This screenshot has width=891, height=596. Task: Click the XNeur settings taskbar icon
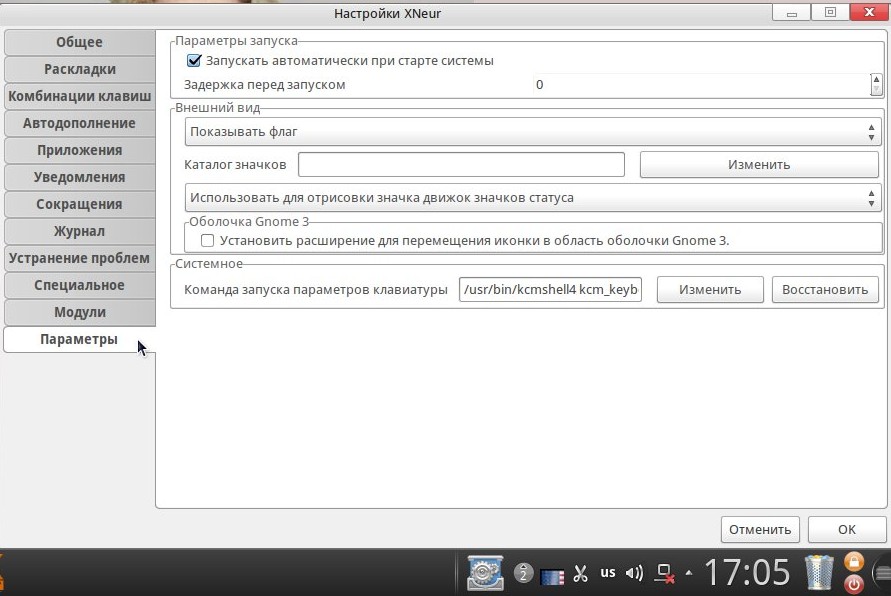(x=485, y=573)
